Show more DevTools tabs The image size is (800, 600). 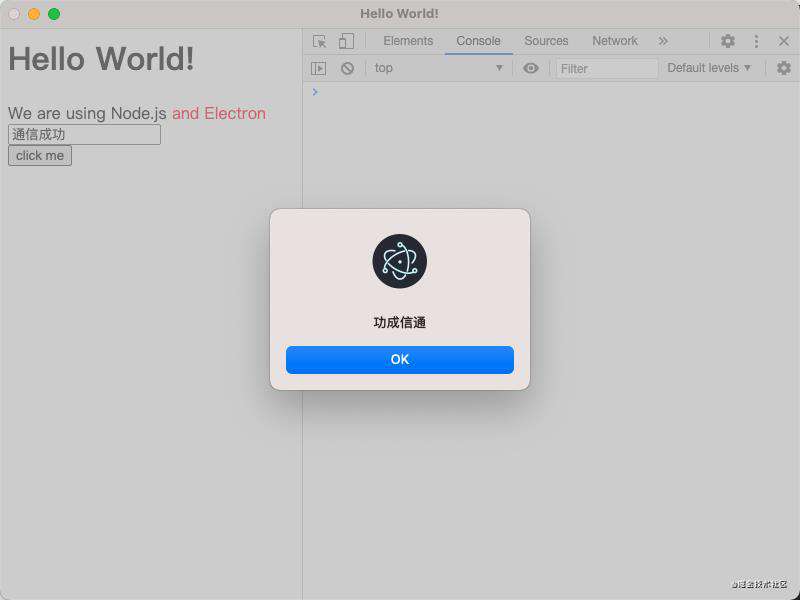point(663,41)
